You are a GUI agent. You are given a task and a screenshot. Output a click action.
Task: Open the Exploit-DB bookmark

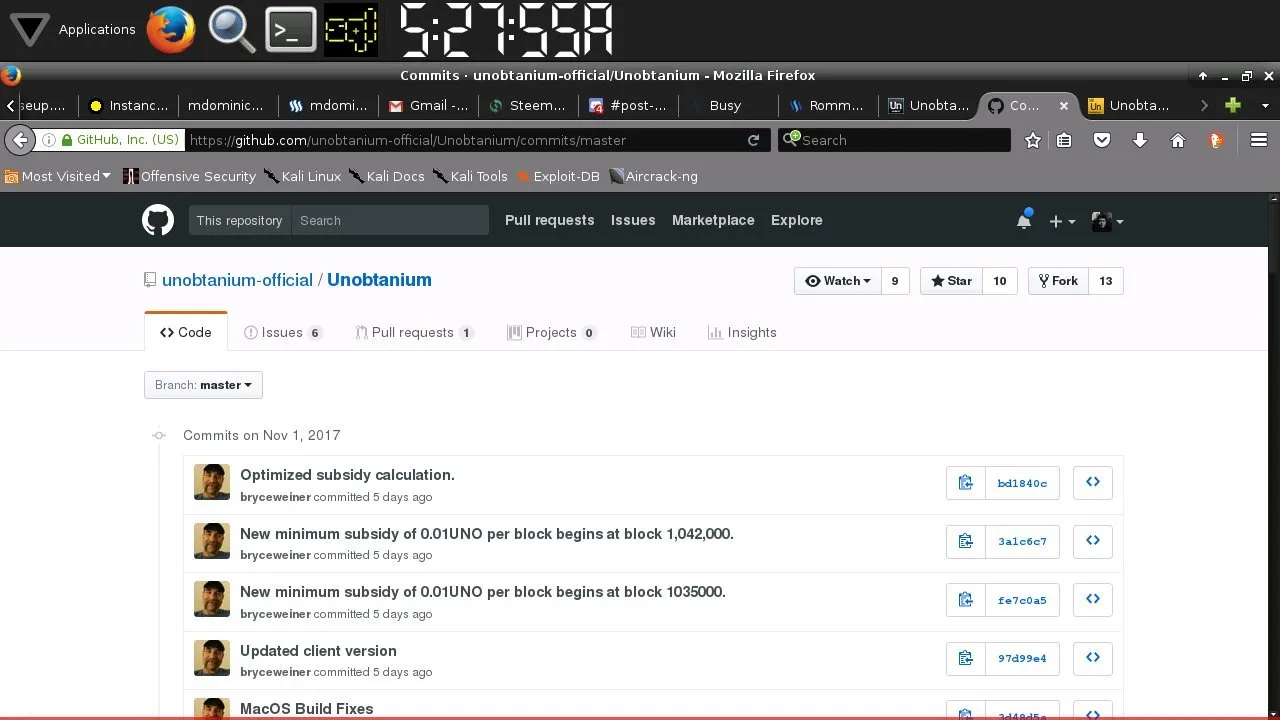[558, 176]
